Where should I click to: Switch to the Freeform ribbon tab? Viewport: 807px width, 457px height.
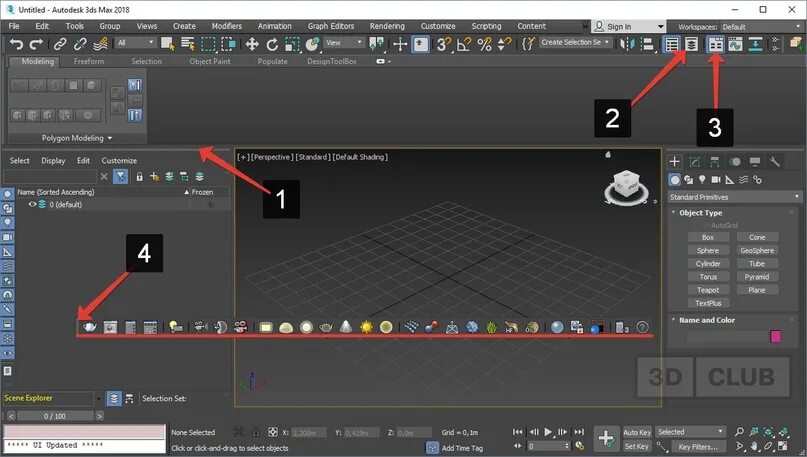[89, 61]
